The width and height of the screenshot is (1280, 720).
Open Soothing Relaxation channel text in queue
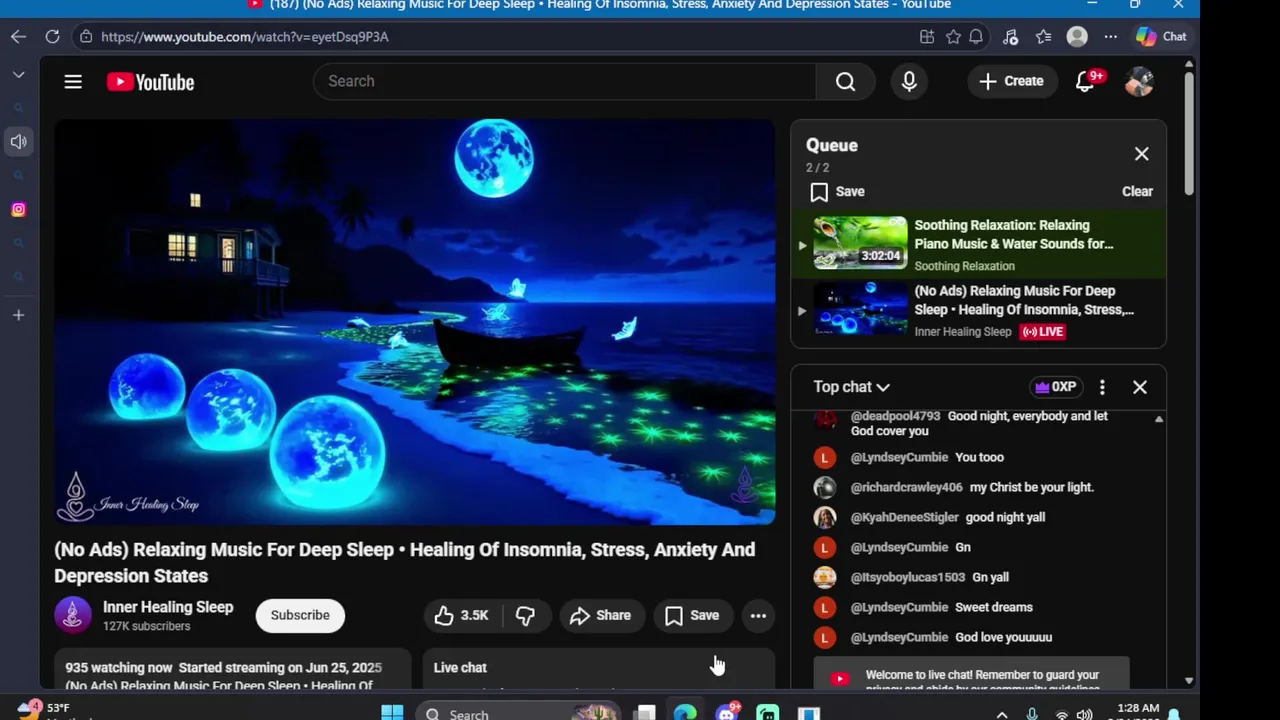(x=964, y=266)
